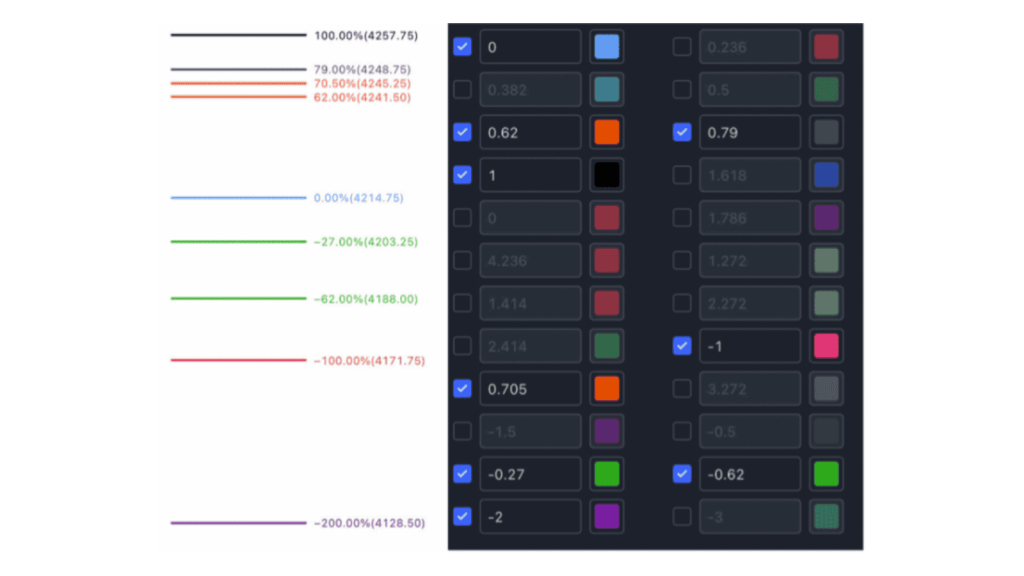Click the 3.272 level value field
The image size is (1024, 576).
pyautogui.click(x=750, y=389)
